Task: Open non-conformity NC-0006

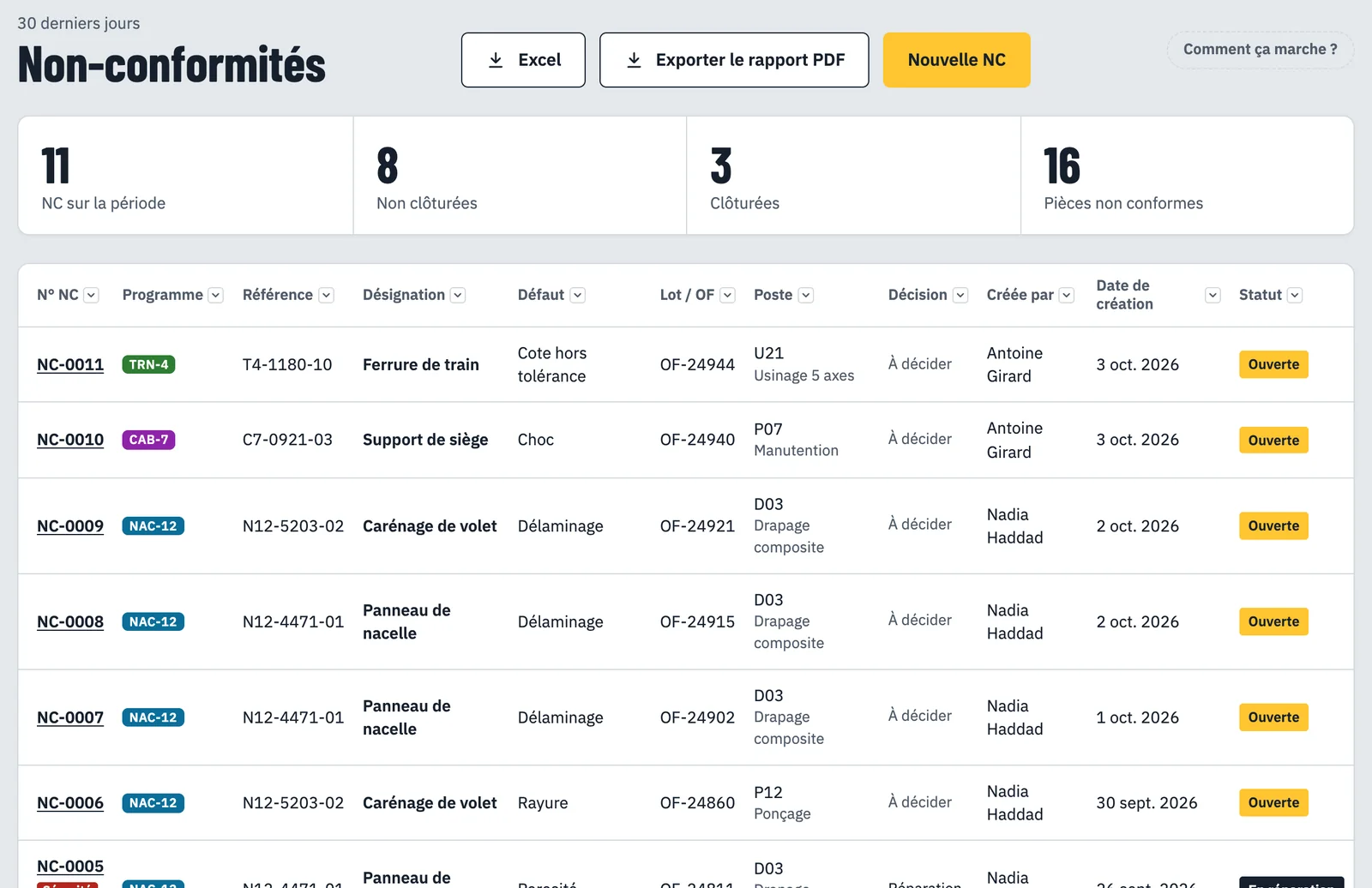Action: (70, 803)
